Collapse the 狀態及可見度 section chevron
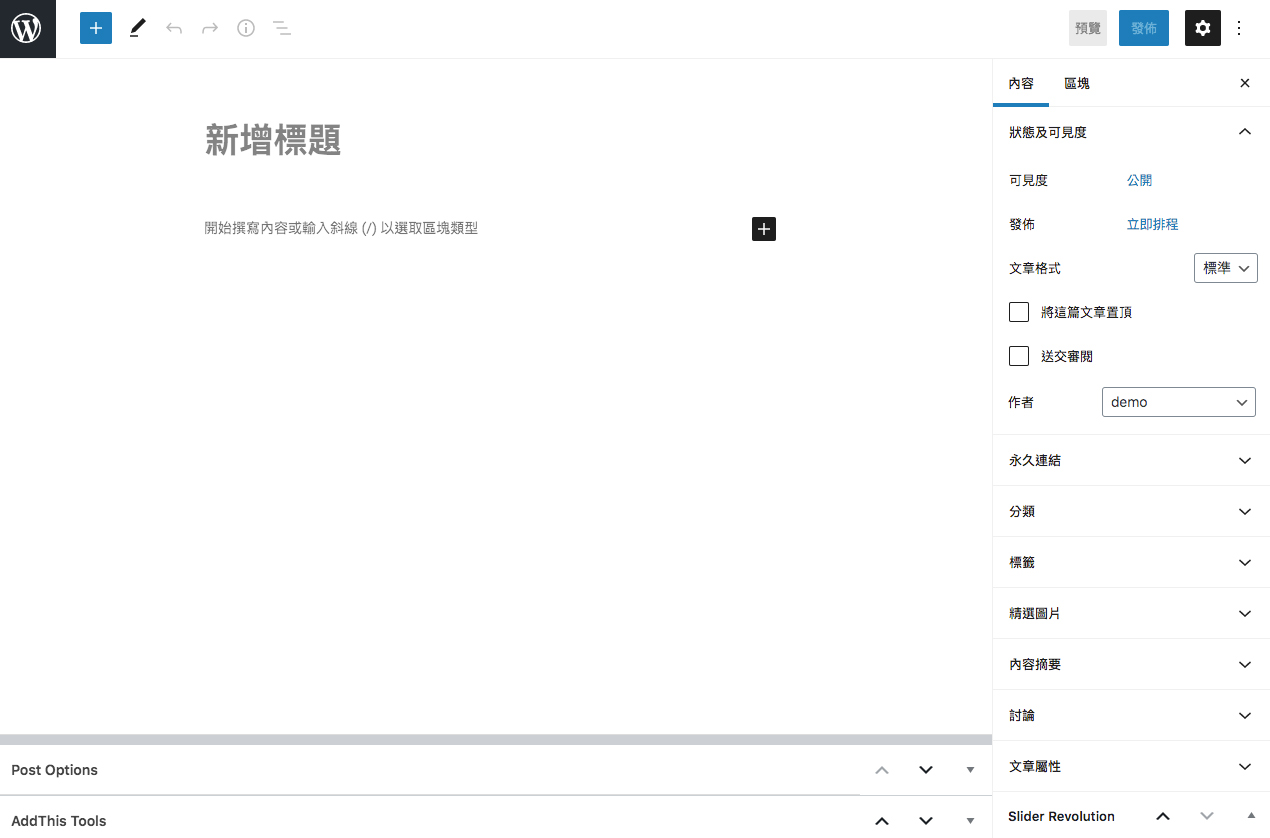The width and height of the screenshot is (1270, 838). pyautogui.click(x=1244, y=131)
